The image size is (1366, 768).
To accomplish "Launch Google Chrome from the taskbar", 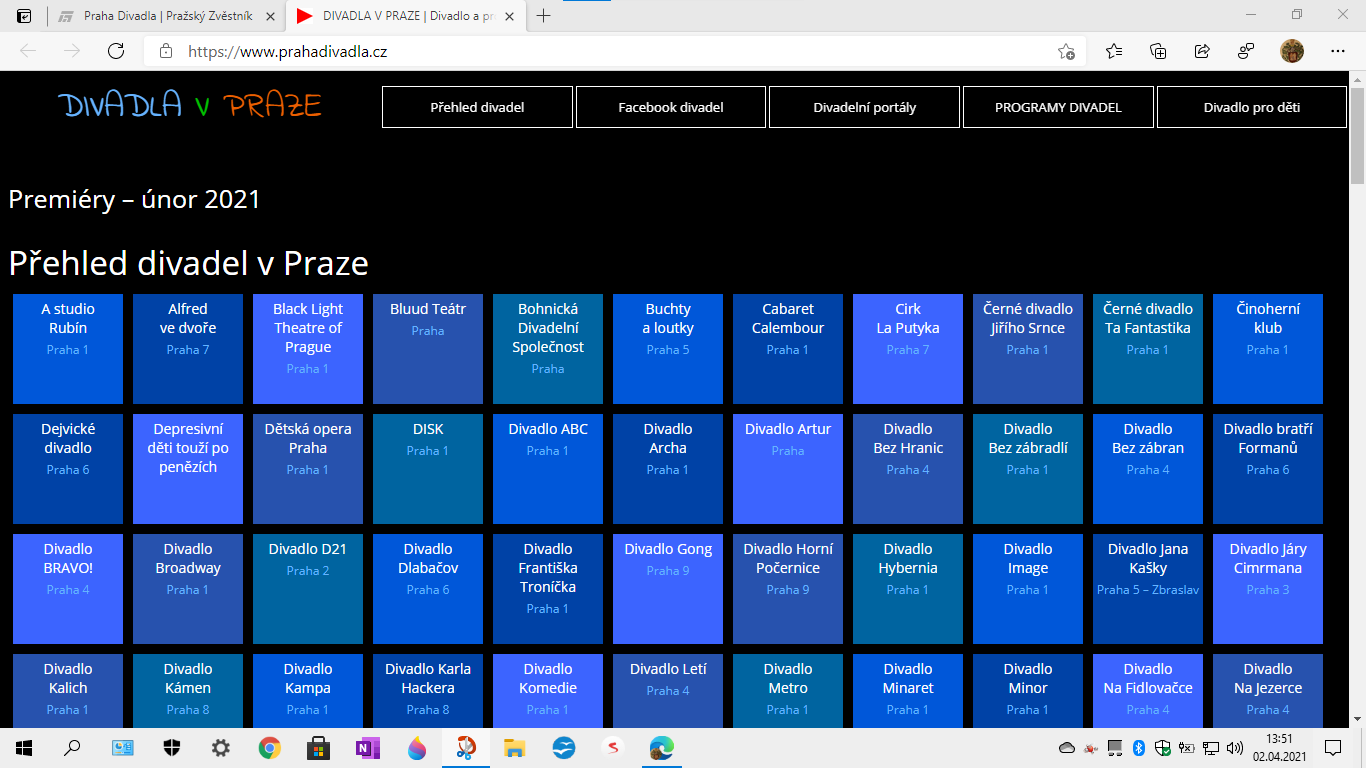I will 269,748.
